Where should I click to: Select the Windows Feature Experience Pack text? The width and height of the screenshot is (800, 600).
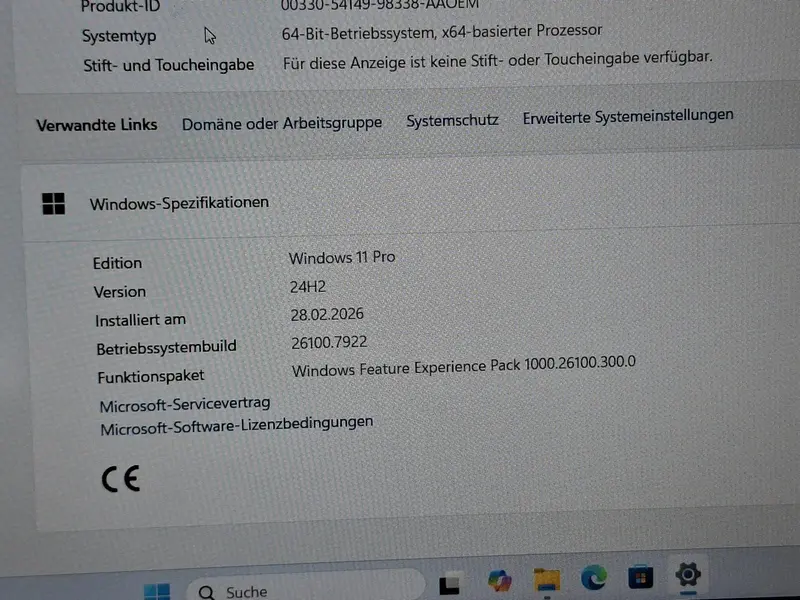[464, 366]
